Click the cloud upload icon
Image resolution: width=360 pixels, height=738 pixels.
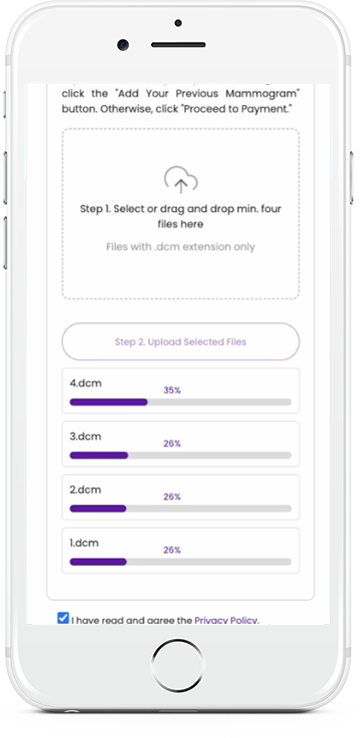point(181,180)
